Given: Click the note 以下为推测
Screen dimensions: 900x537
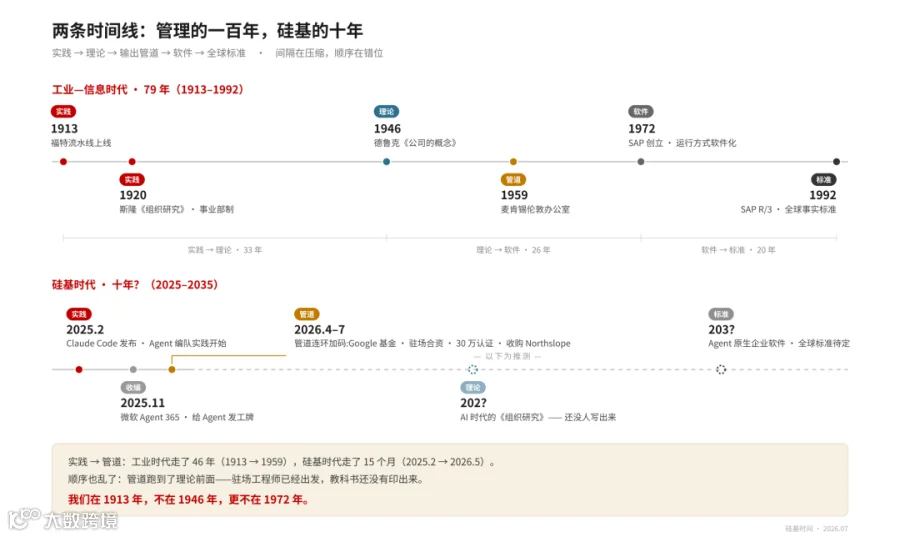Looking at the screenshot, I should 507,356.
